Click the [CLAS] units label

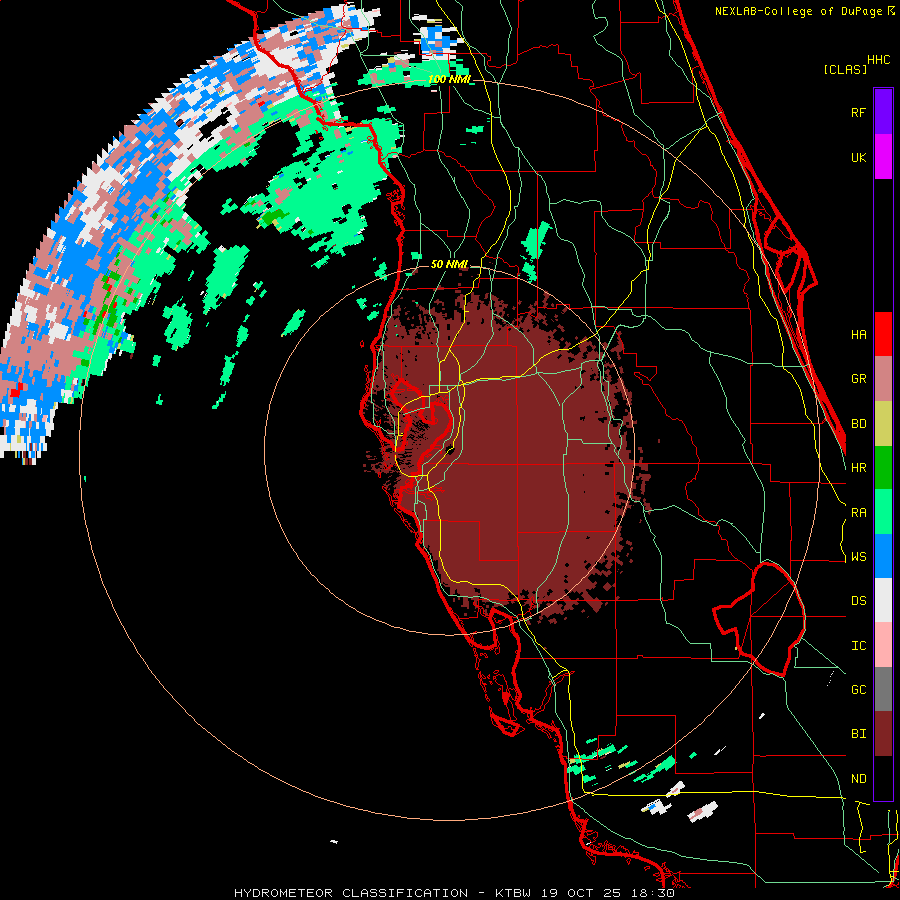coord(845,69)
